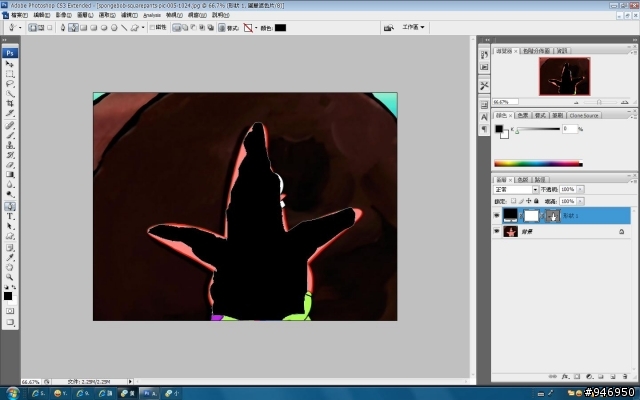Select the Magic Wand tool
The width and height of the screenshot is (640, 400).
(x=10, y=93)
